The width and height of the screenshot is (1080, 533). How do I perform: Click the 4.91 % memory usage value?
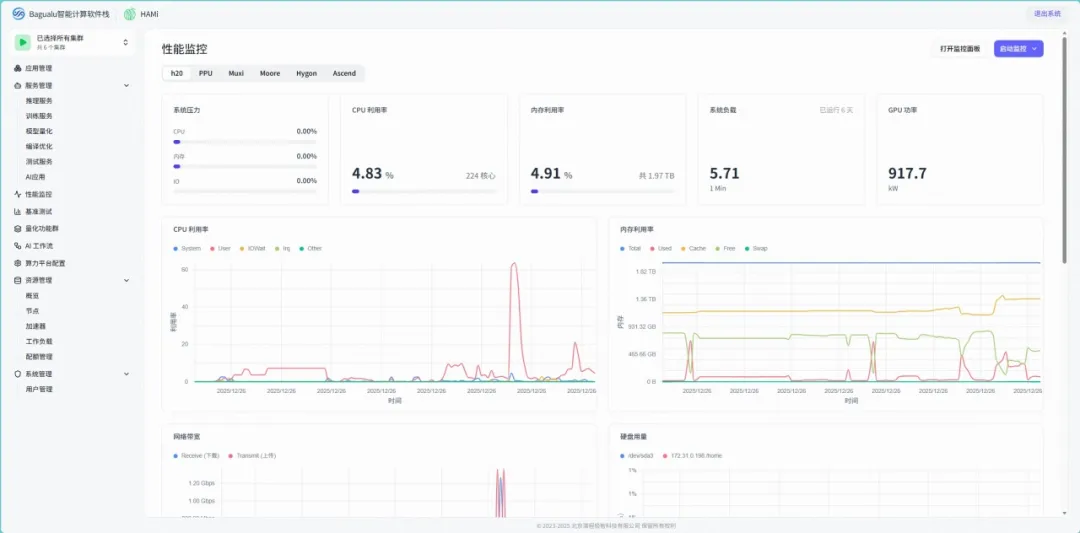[x=551, y=174]
